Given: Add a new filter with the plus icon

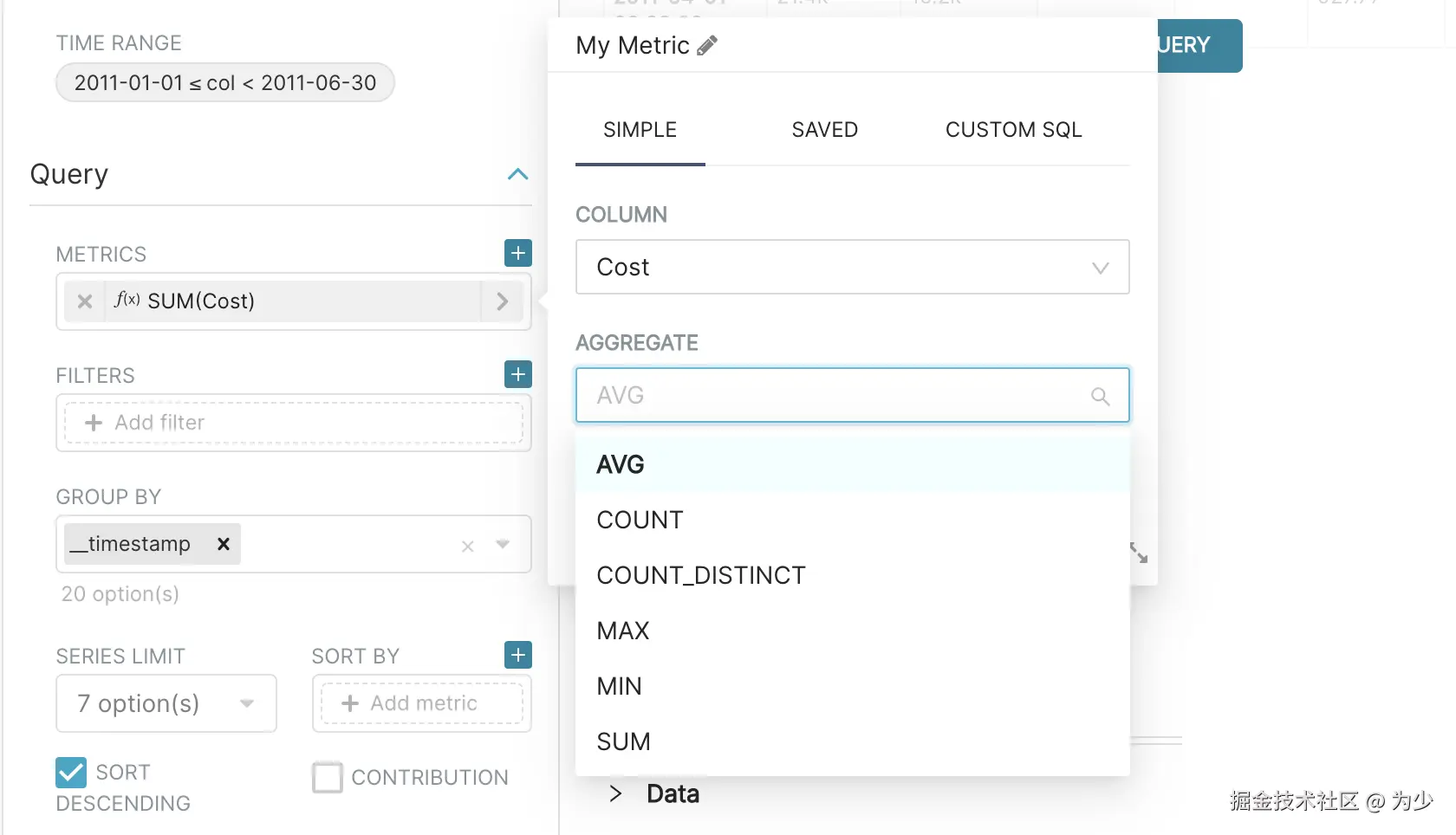Looking at the screenshot, I should [518, 374].
